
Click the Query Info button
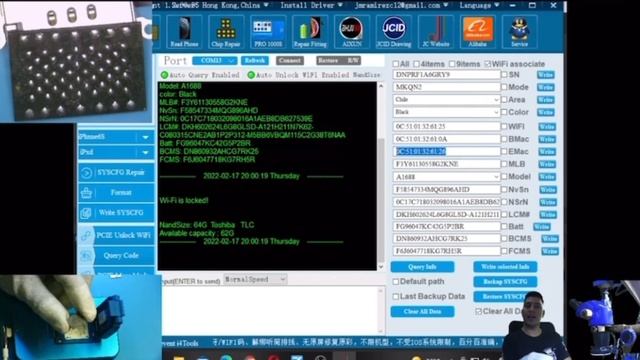click(422, 267)
